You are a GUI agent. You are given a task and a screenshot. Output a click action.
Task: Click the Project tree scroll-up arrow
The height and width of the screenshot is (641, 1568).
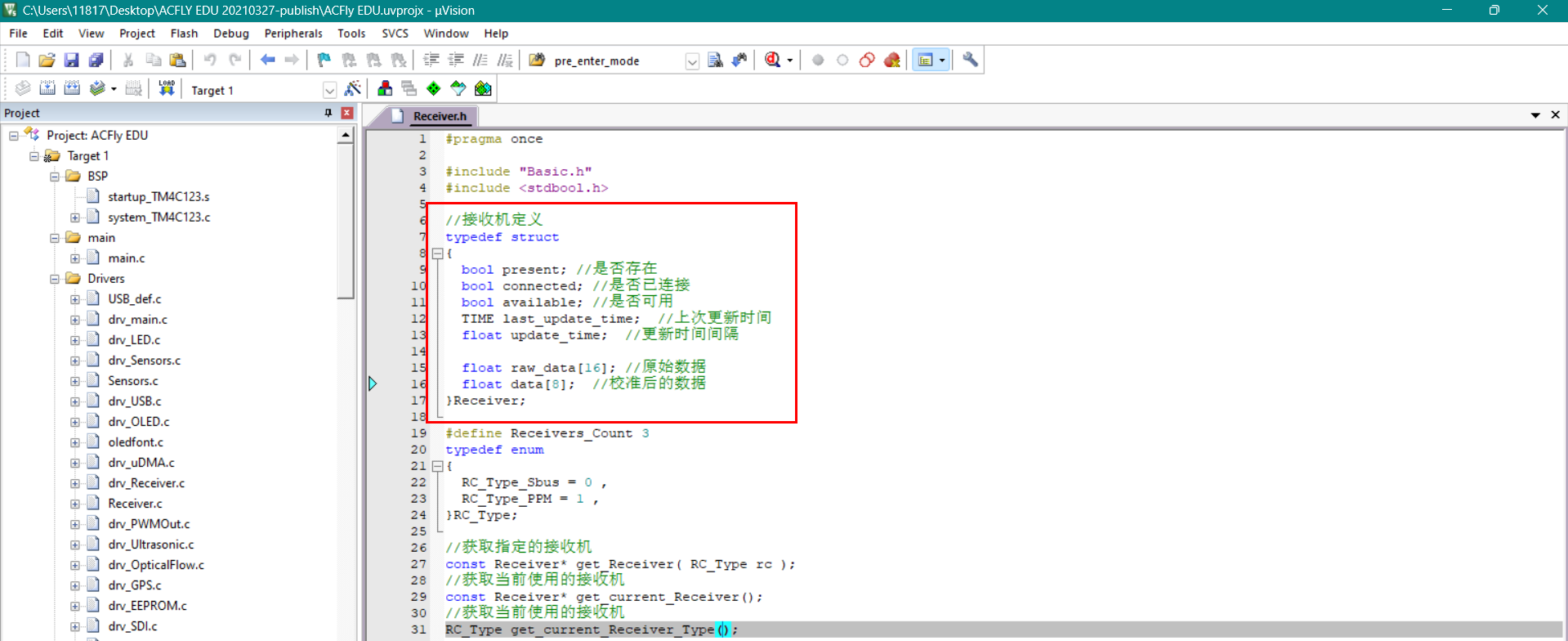point(346,135)
